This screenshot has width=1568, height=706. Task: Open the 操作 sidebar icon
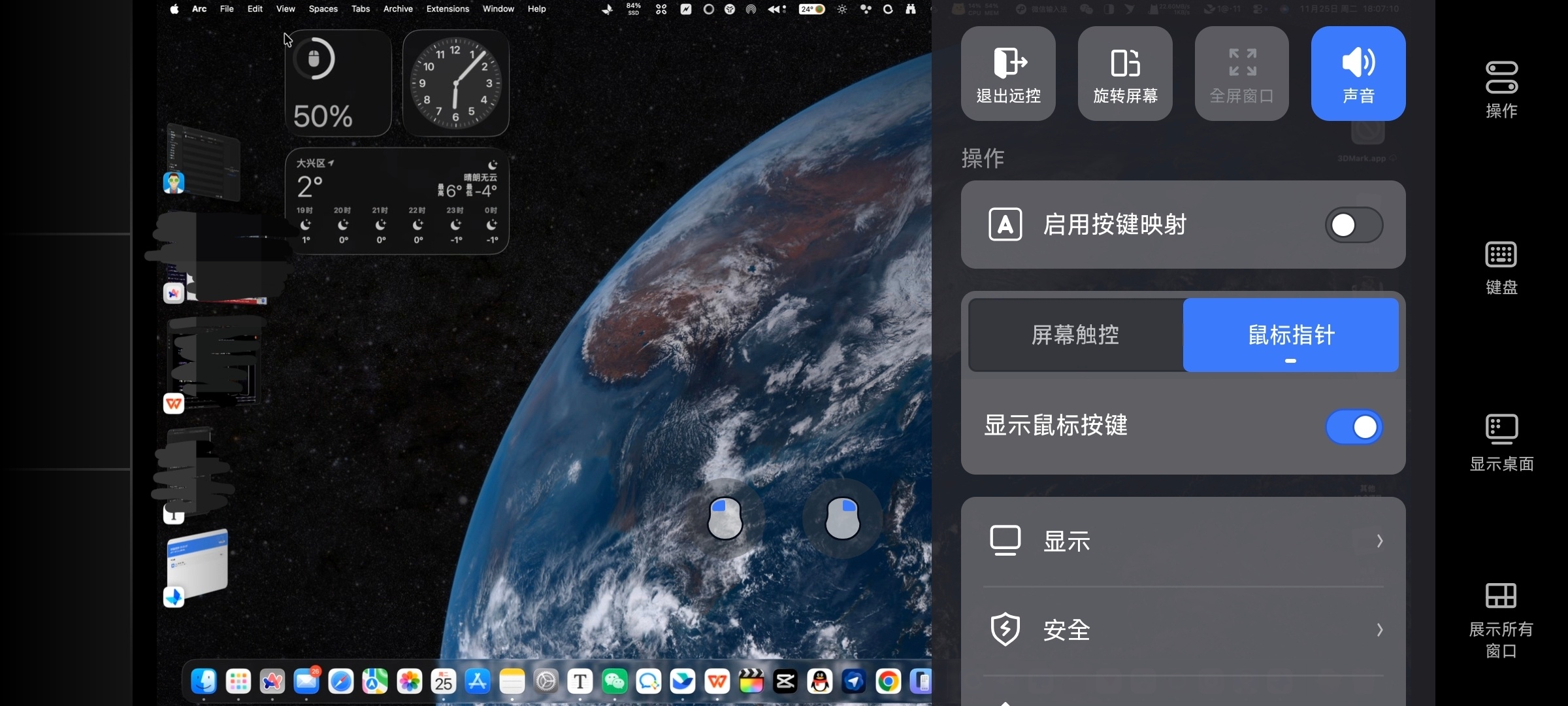click(x=1501, y=90)
